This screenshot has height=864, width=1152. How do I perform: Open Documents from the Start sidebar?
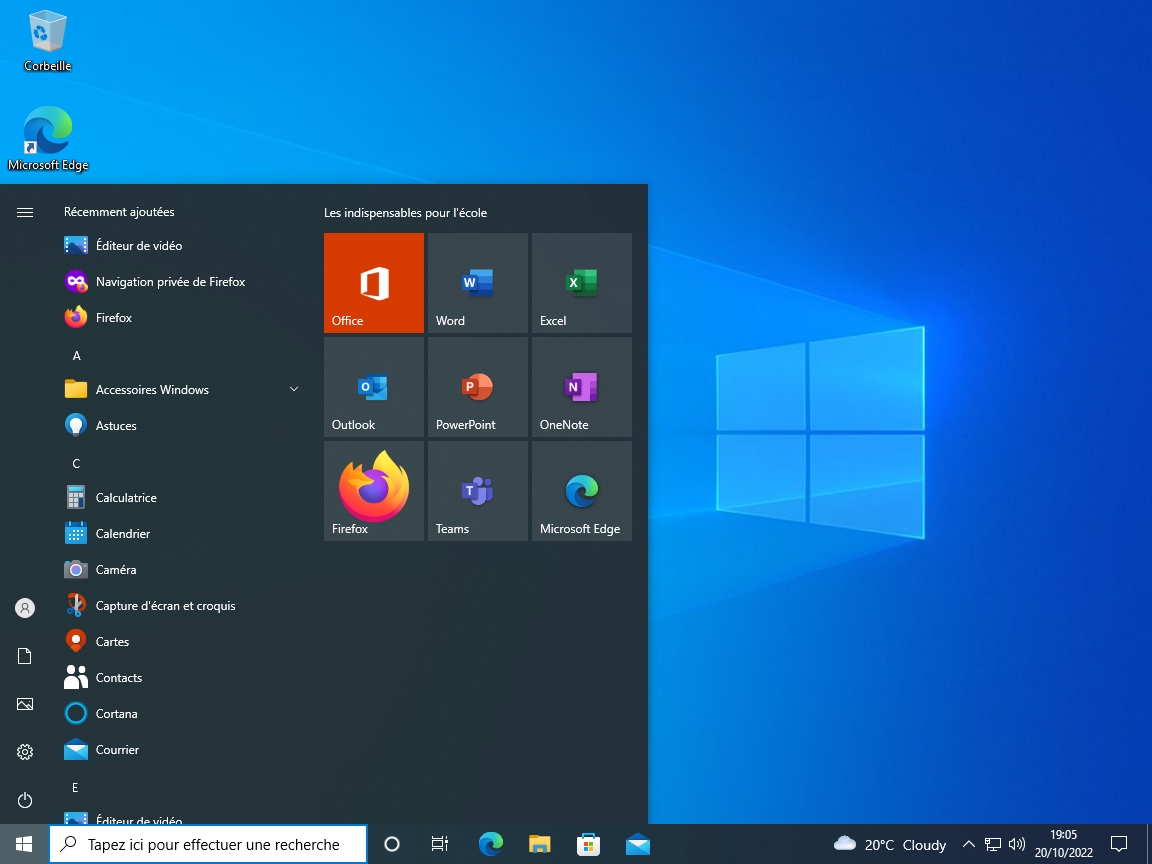tap(25, 656)
